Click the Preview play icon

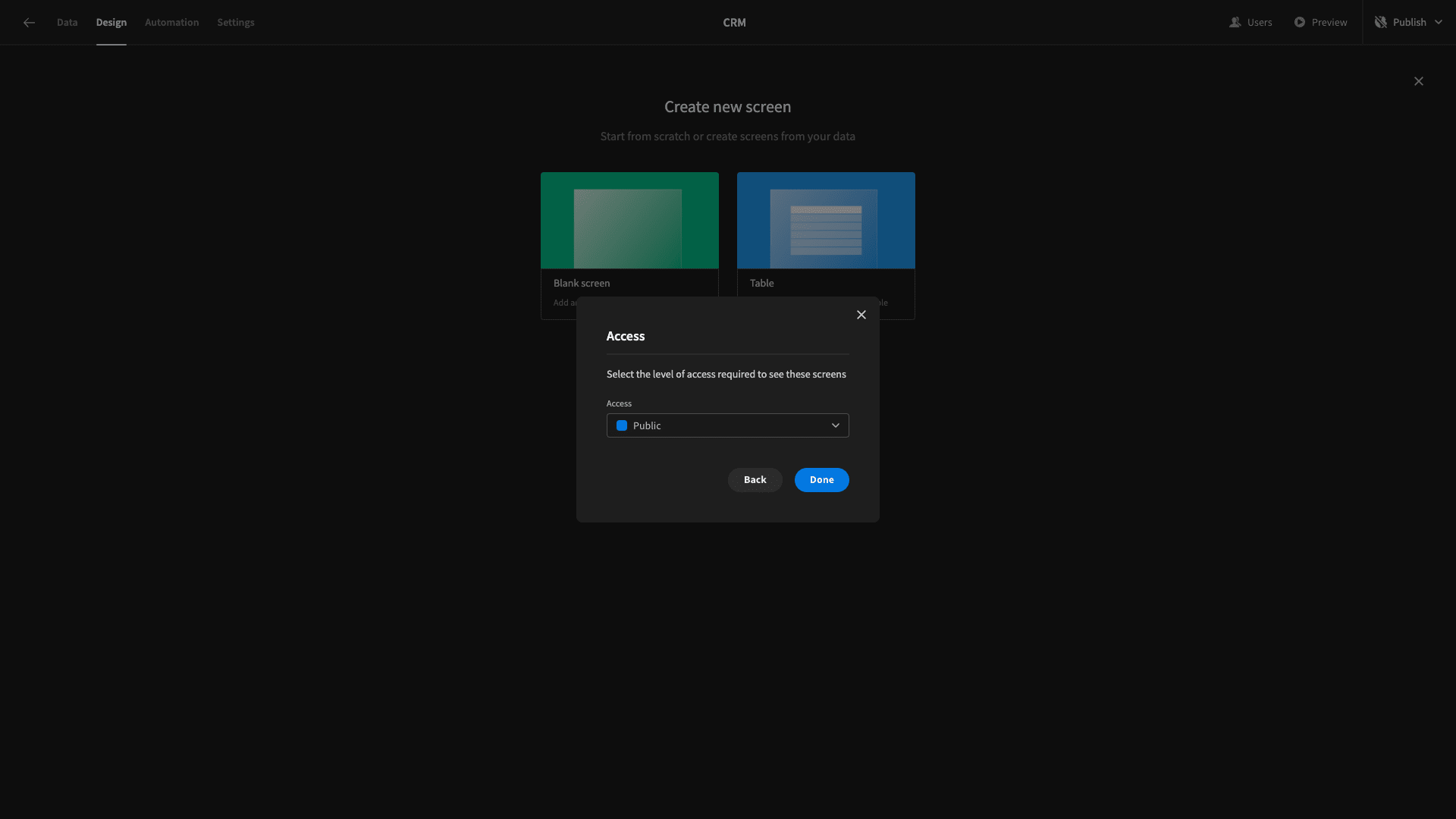pyautogui.click(x=1300, y=23)
